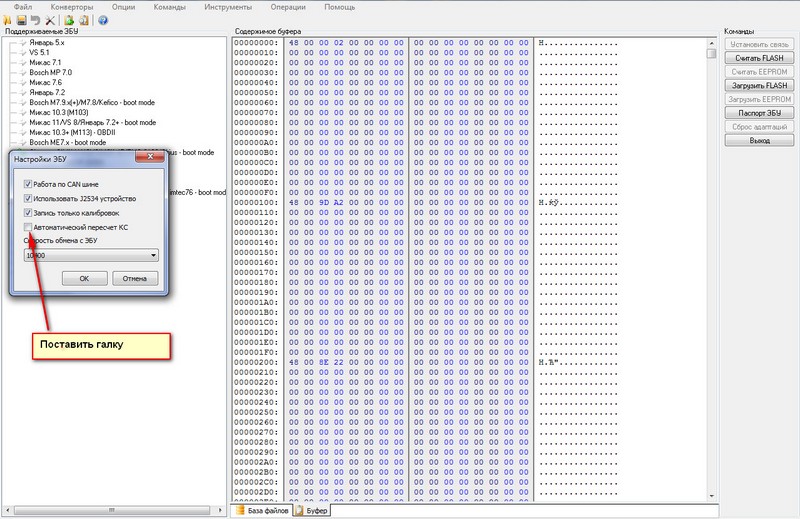Switch to the Буфер tab
800x519 pixels.
(315, 510)
